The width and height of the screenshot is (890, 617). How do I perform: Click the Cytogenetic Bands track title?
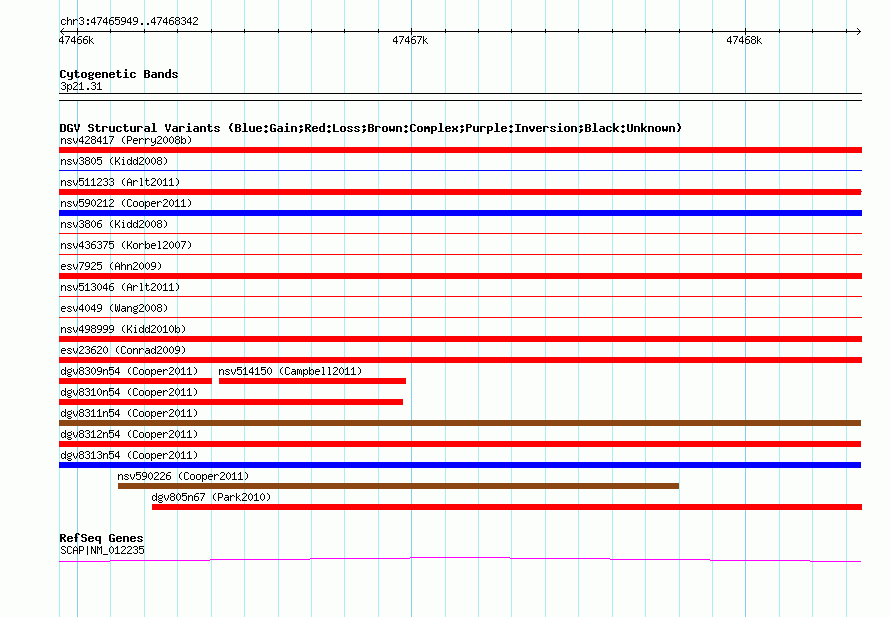119,74
